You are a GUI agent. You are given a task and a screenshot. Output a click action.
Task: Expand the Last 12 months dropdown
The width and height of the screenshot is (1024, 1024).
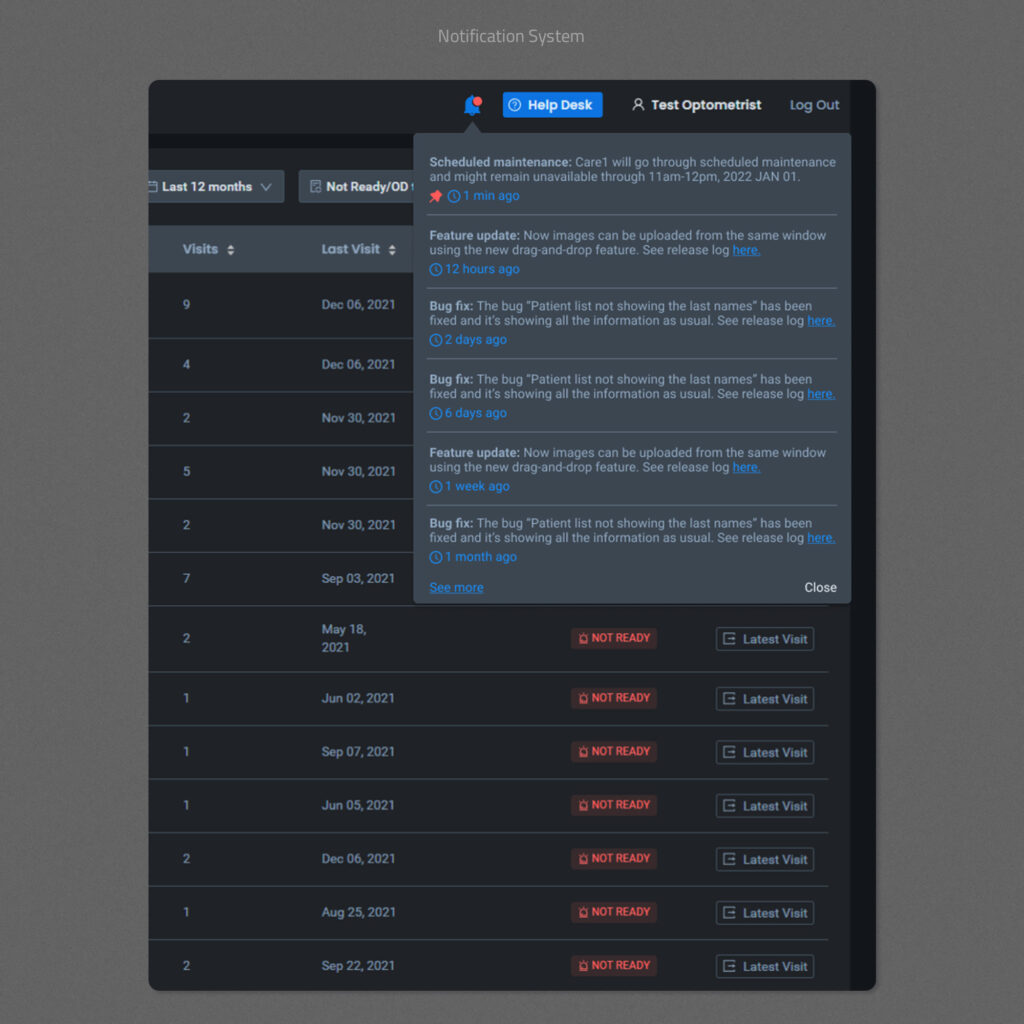[215, 187]
